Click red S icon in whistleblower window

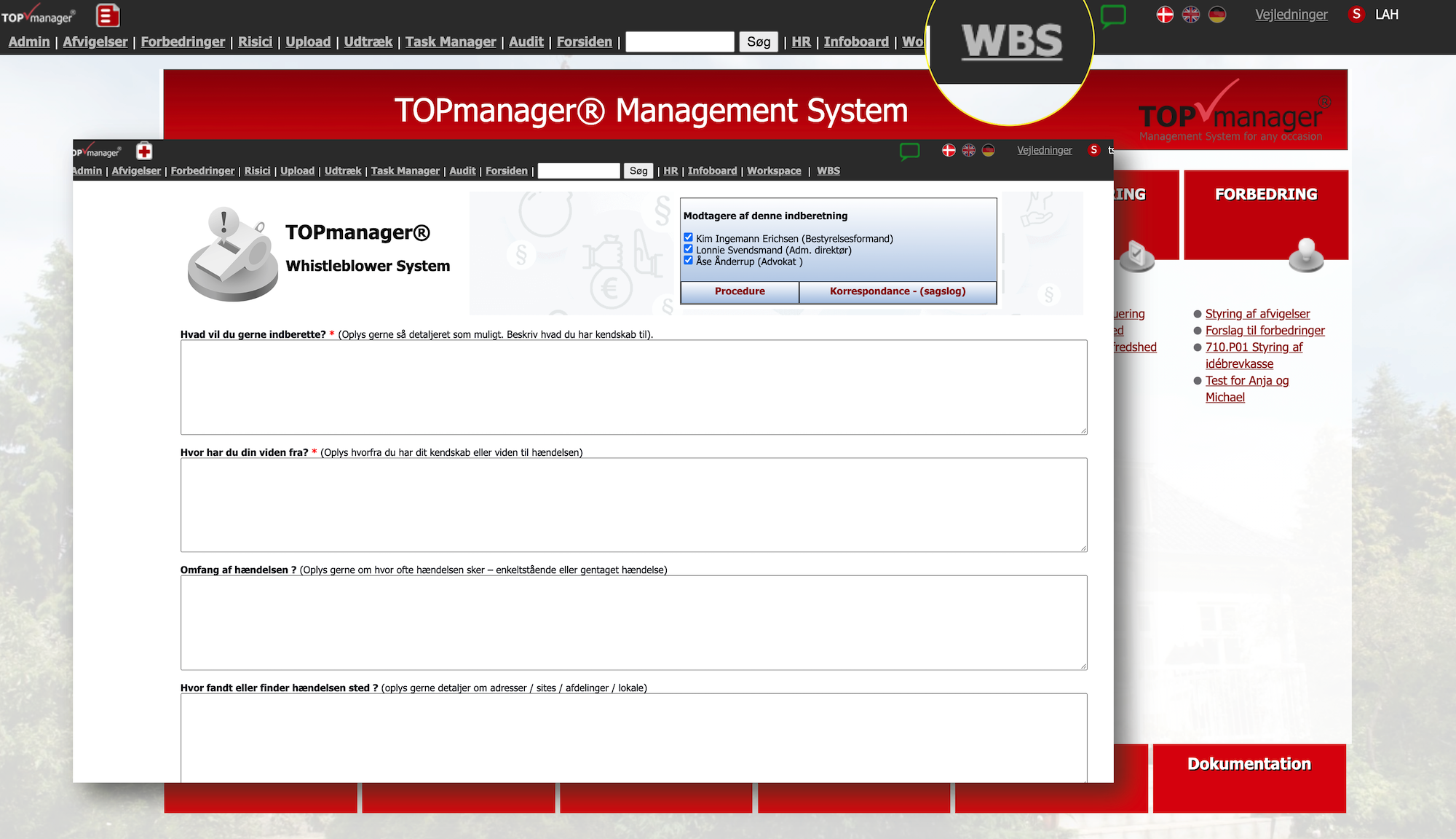pos(1093,150)
